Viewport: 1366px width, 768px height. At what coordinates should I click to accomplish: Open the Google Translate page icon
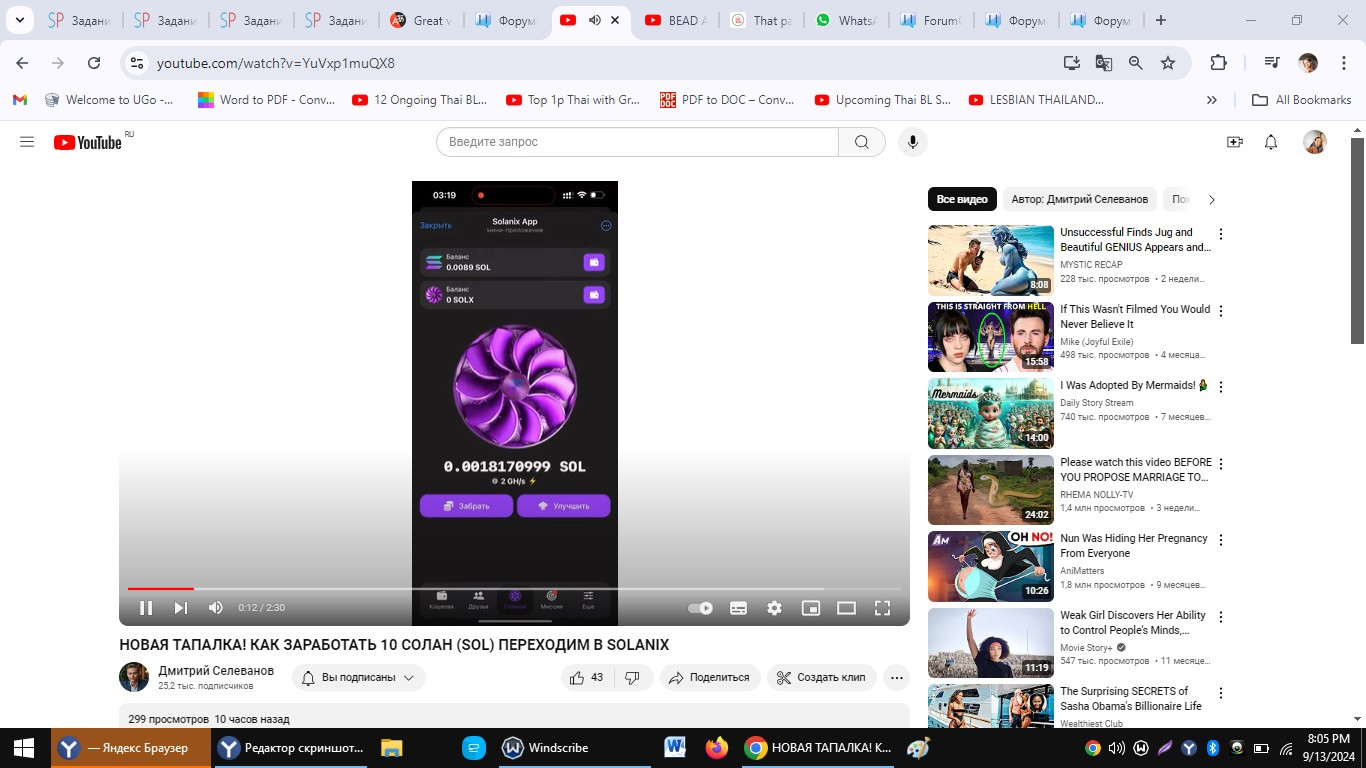coord(1104,63)
